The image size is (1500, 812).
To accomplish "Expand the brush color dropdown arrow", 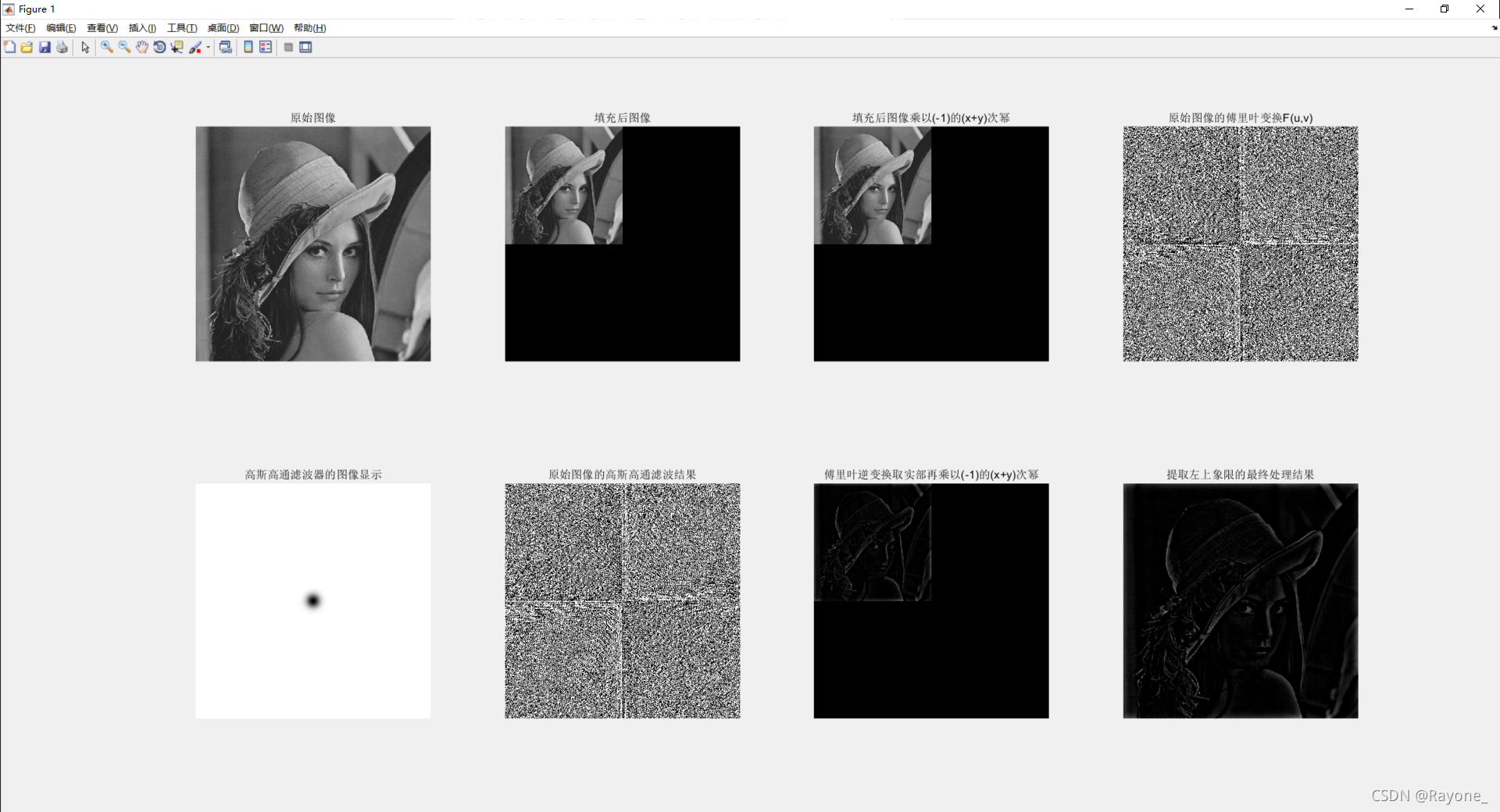I will coord(208,48).
